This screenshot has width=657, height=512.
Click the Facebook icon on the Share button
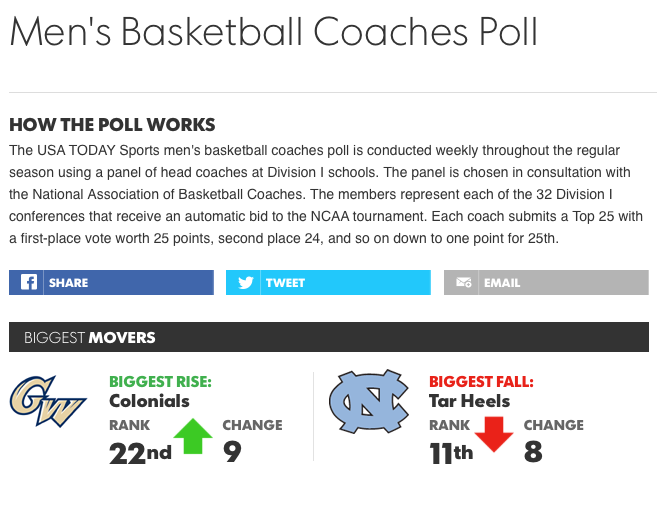pos(29,282)
